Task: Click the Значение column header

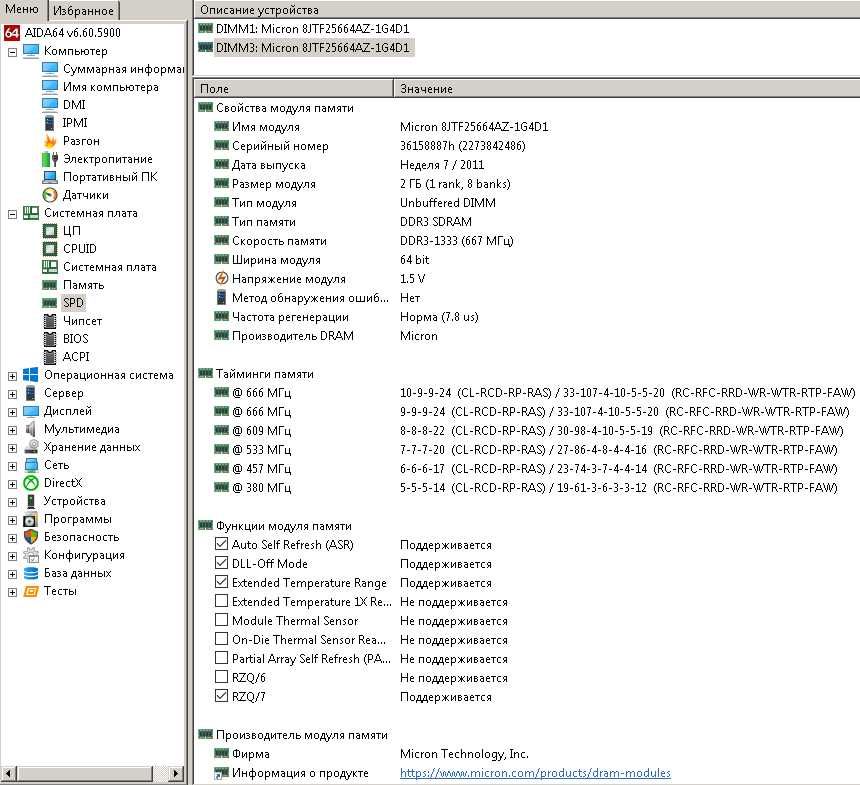Action: point(627,88)
